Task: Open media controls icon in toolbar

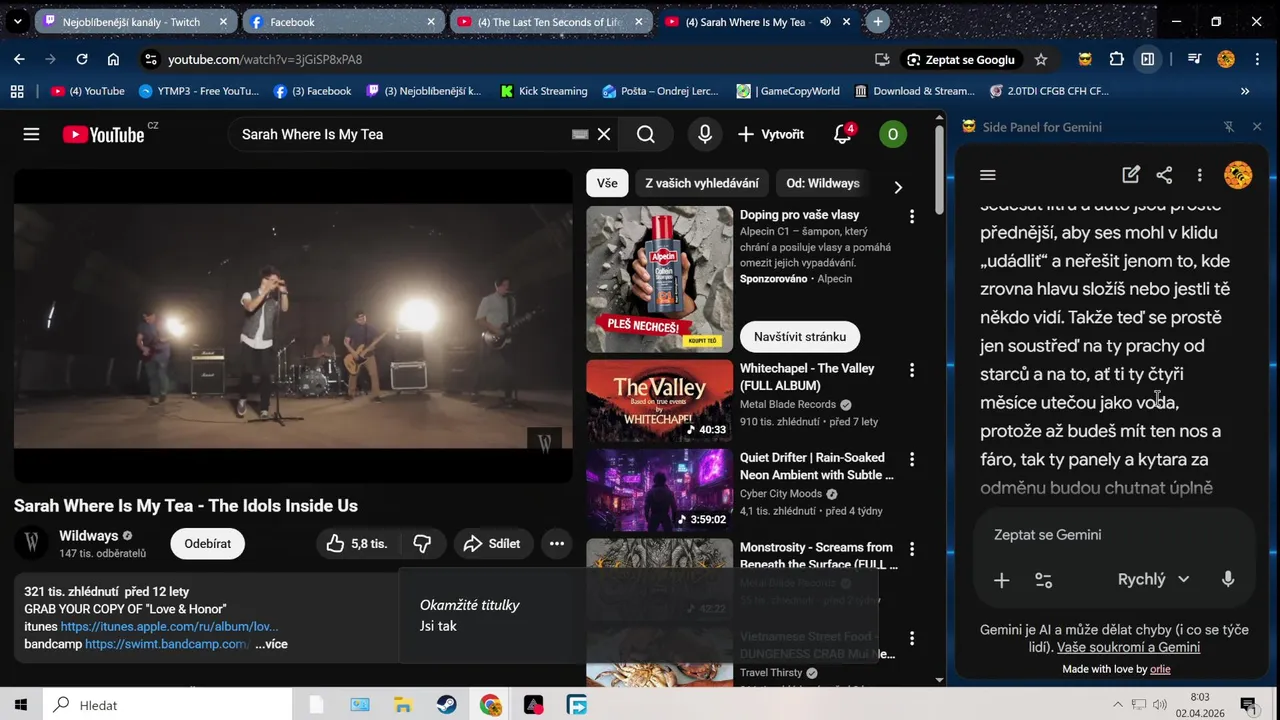Action: [x=1194, y=59]
